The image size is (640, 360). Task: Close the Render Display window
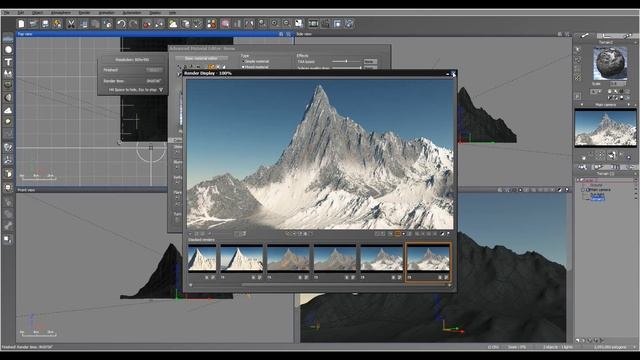tap(453, 73)
